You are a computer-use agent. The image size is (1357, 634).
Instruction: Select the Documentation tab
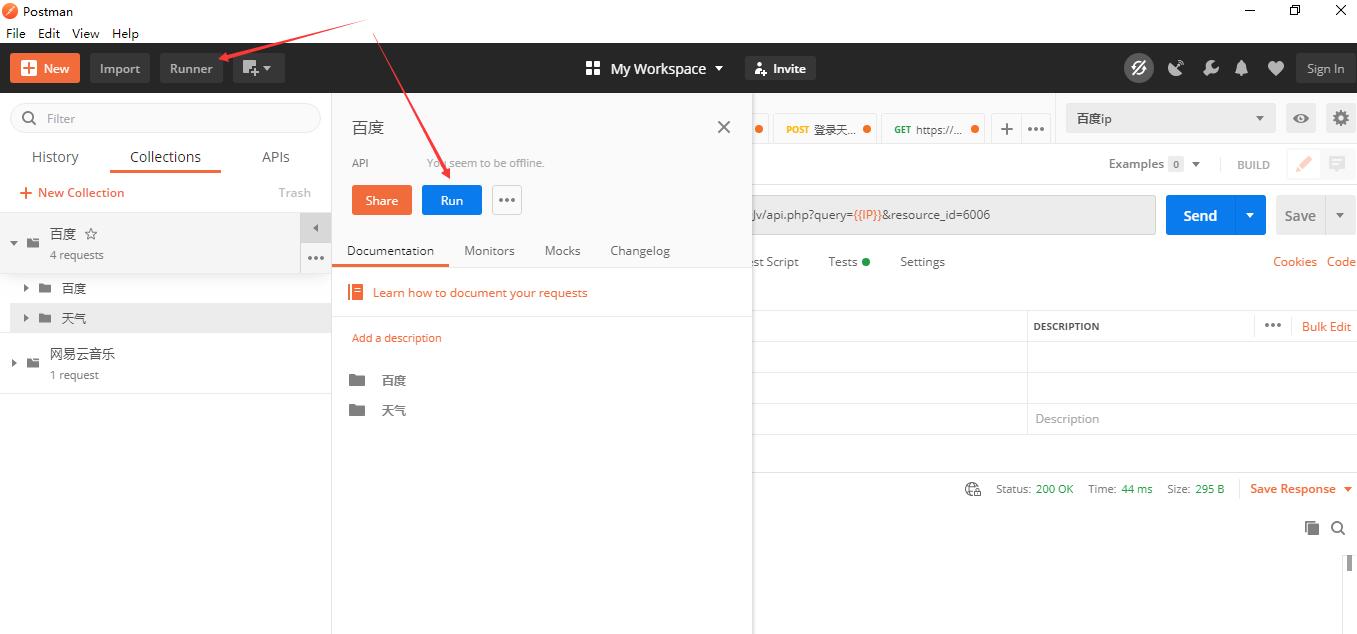pos(390,251)
